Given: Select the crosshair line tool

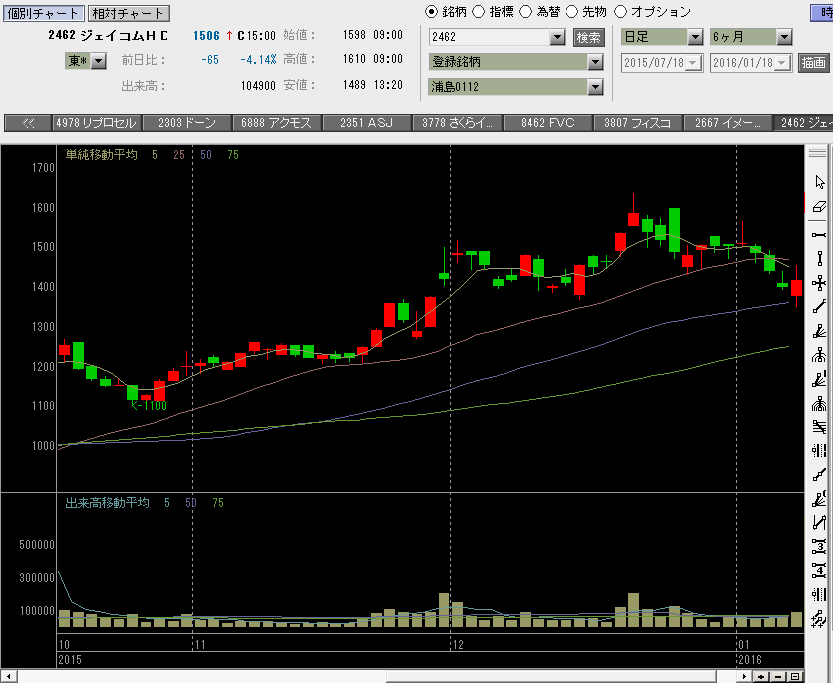Looking at the screenshot, I should [819, 283].
